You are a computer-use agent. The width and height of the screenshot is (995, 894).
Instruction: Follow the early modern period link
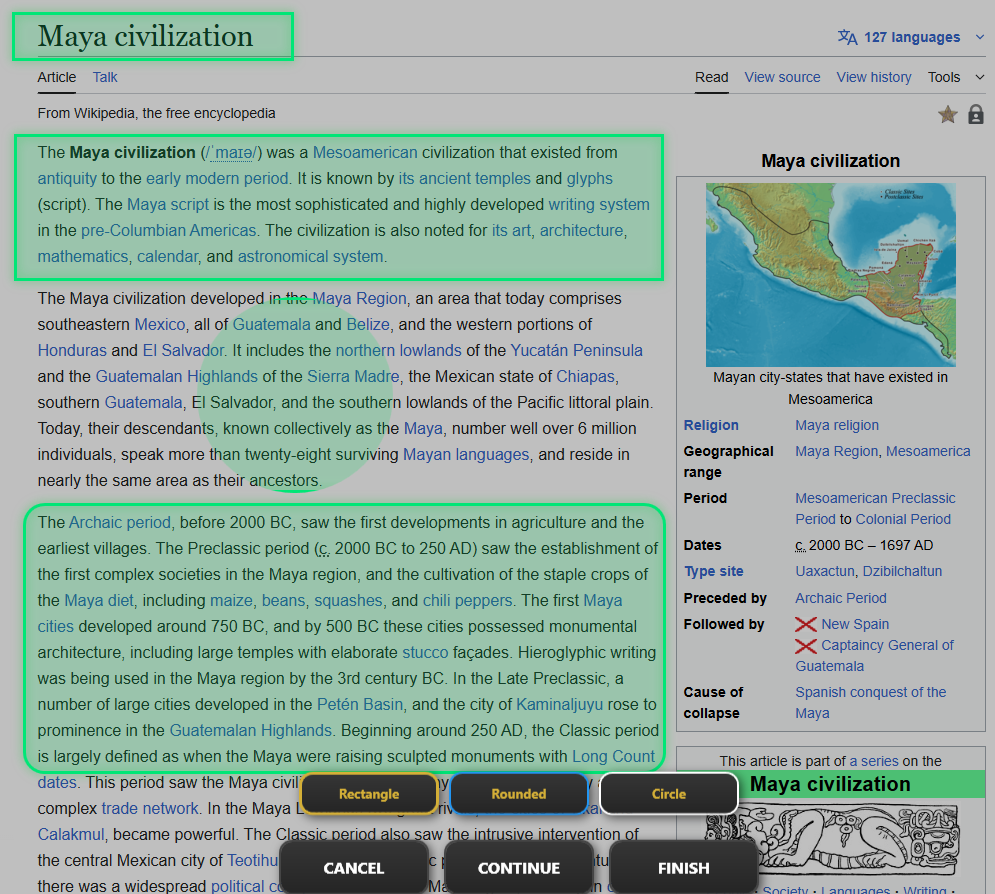(217, 179)
